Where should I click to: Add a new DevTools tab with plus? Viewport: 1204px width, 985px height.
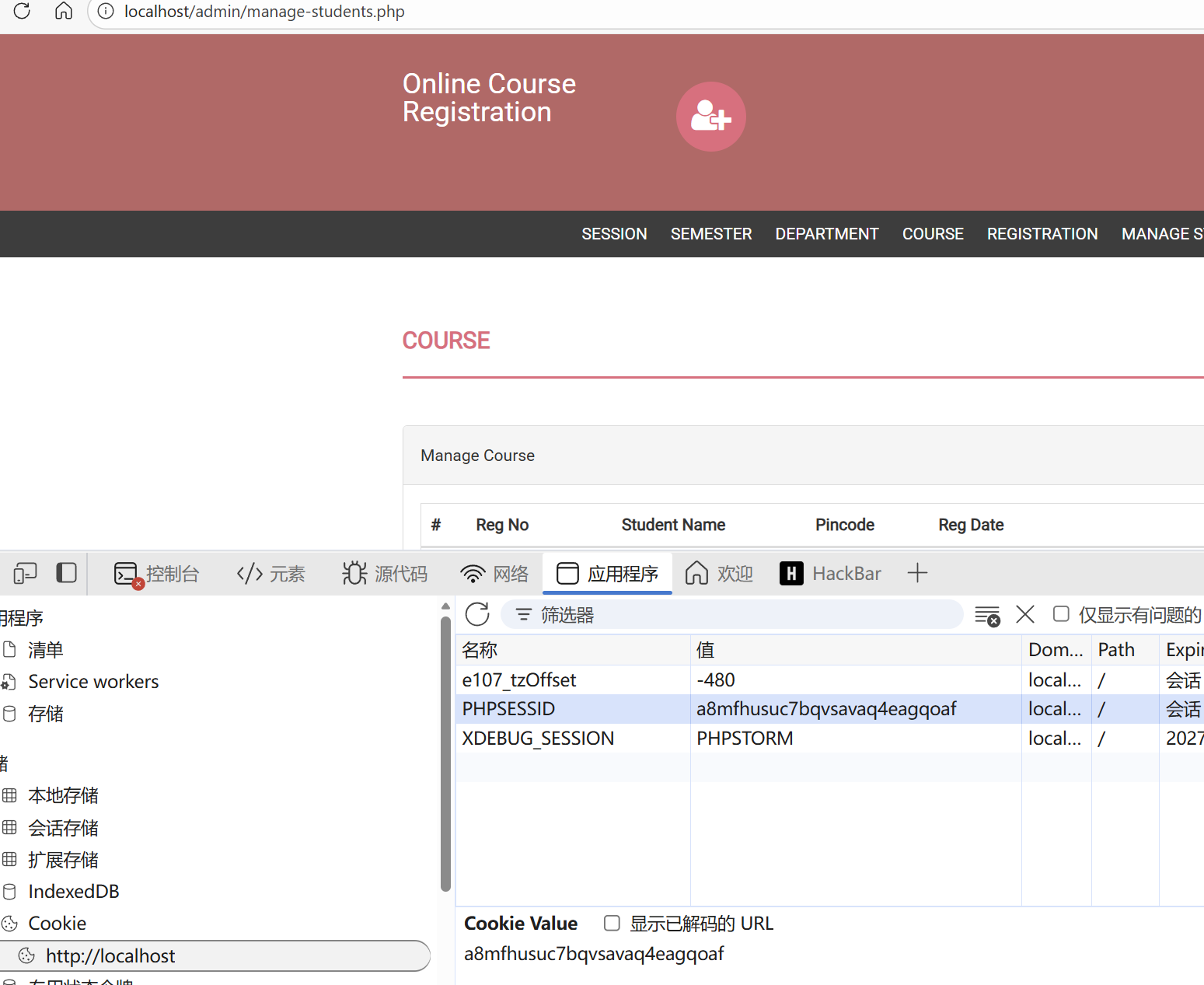(917, 574)
